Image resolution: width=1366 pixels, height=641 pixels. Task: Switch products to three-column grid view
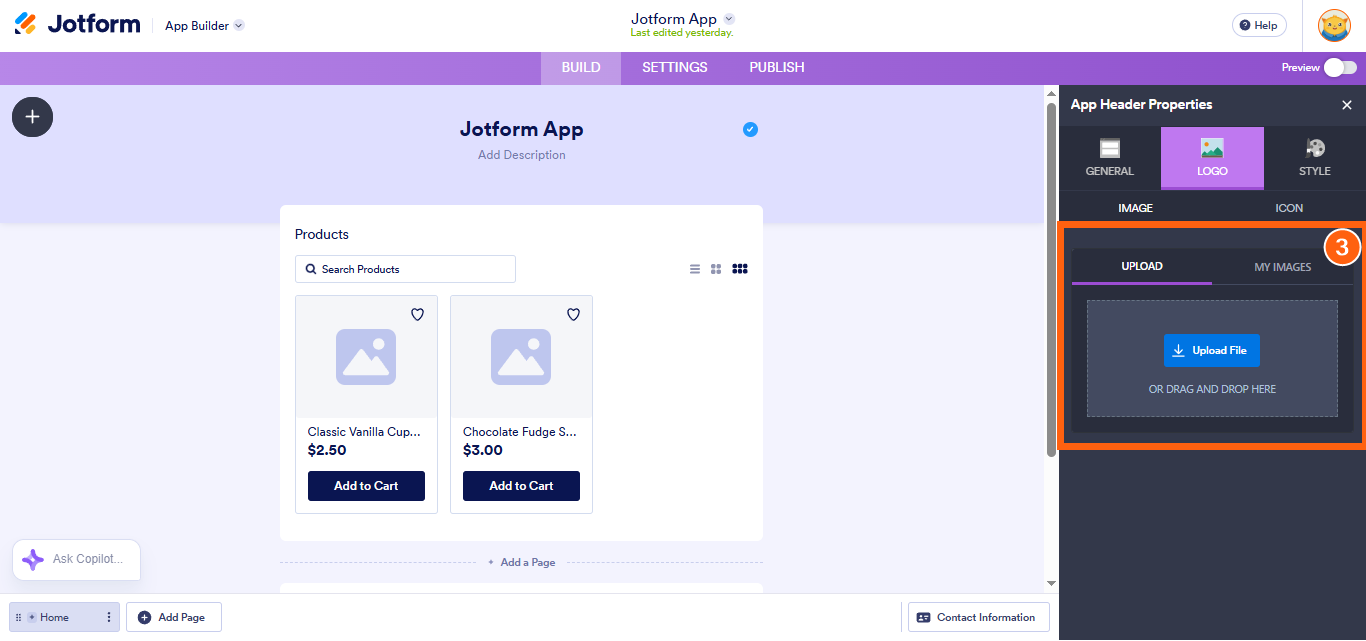point(740,269)
